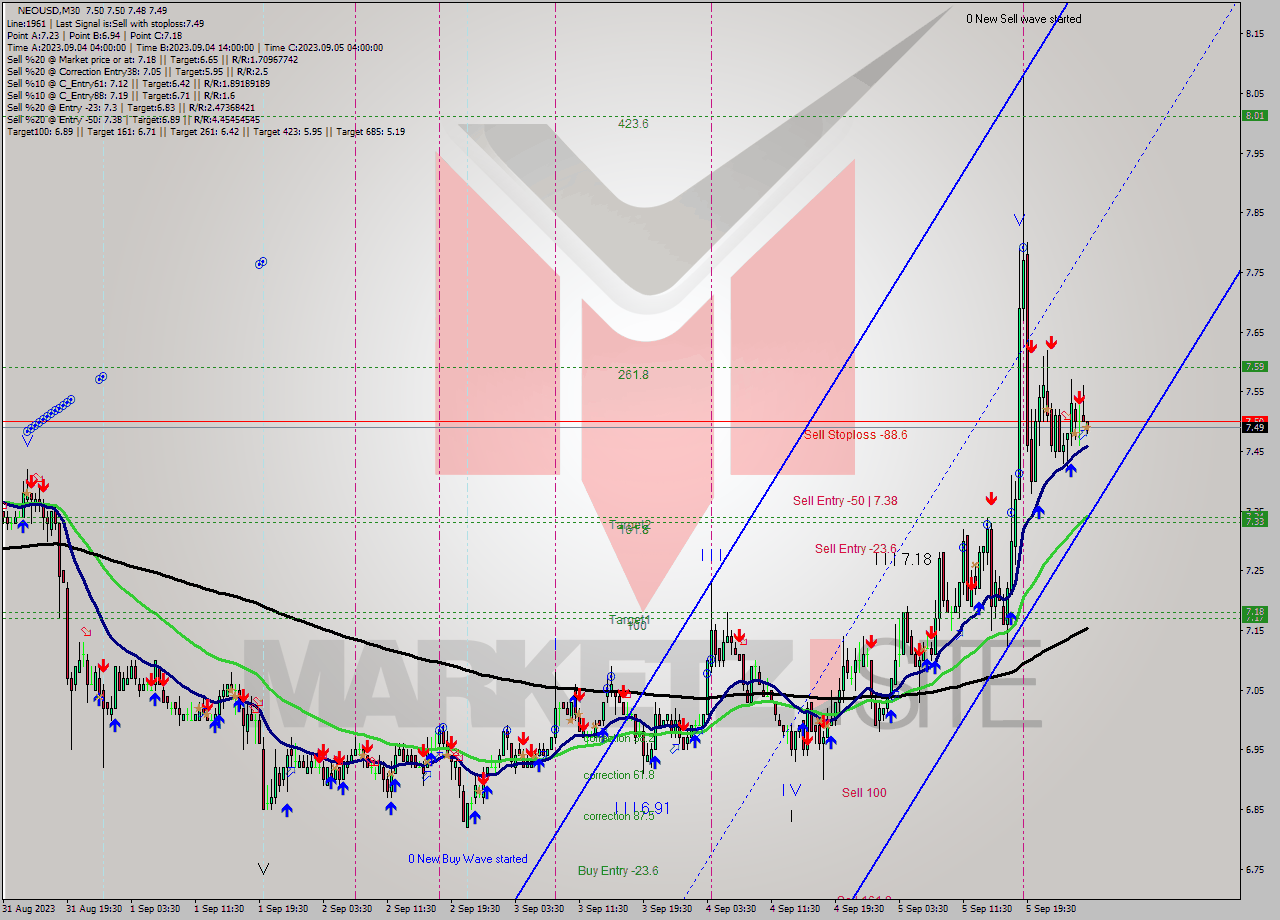Screen dimensions: 1280x920
Task: Click the 'Point A:7.23' text line
Action: [32, 35]
